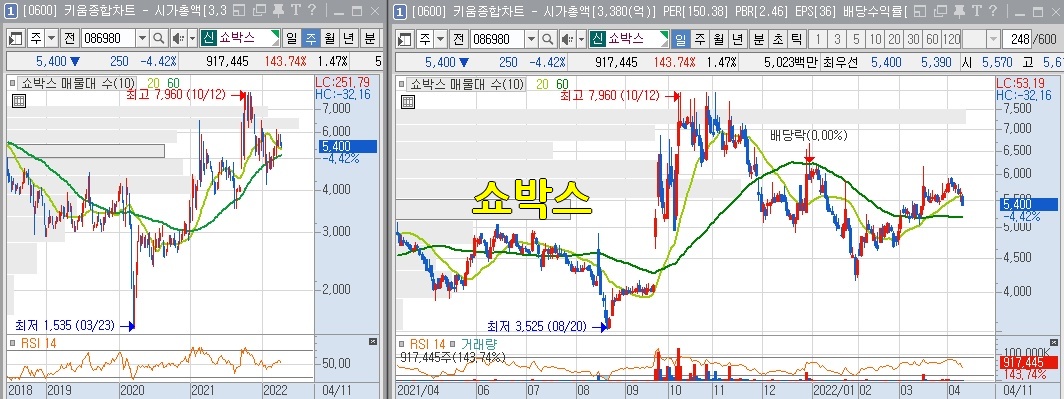The width and height of the screenshot is (1064, 399).
Task: Select 초 second period in right window
Action: coord(778,39)
